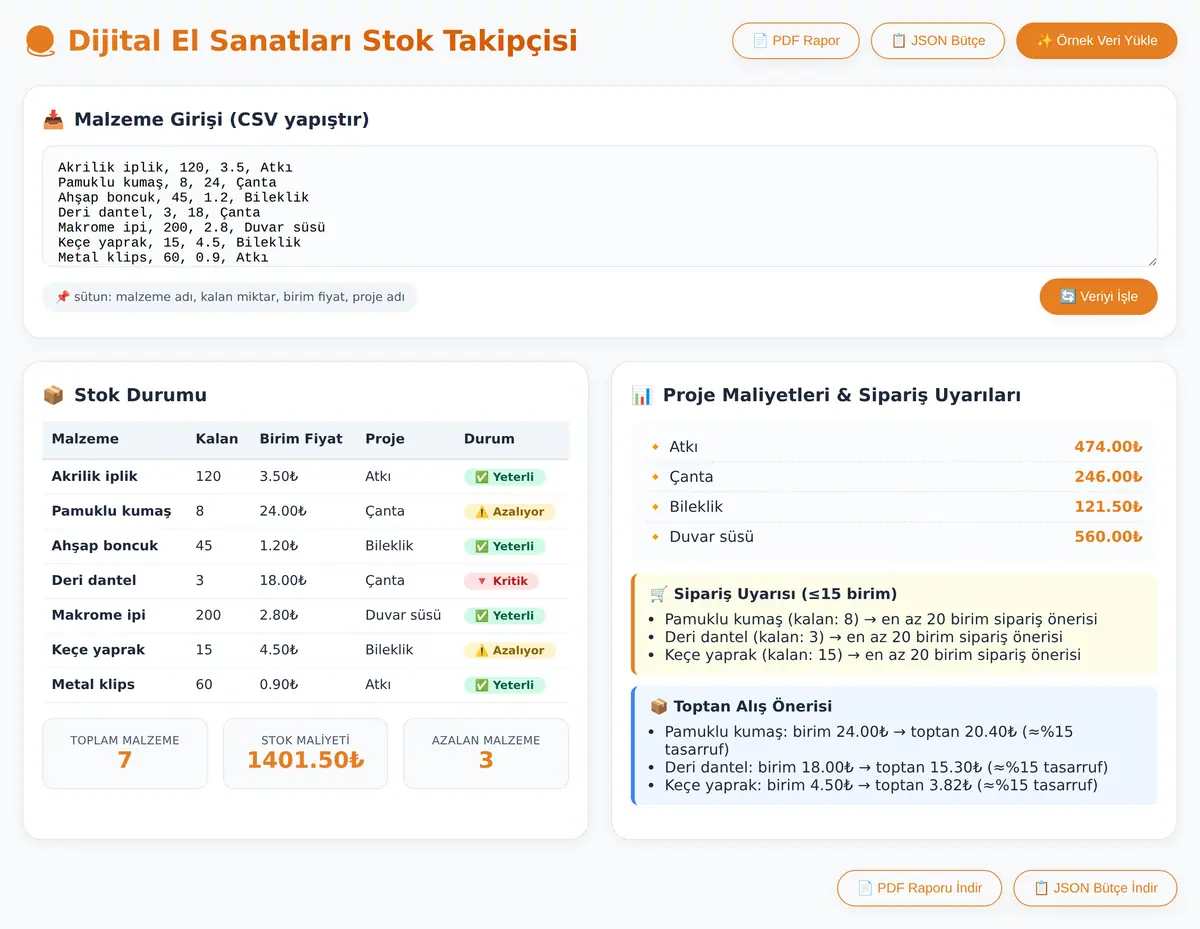Click the Duvar süsü cost value 560.00₺
Viewport: 1200px width, 929px height.
click(x=1108, y=537)
